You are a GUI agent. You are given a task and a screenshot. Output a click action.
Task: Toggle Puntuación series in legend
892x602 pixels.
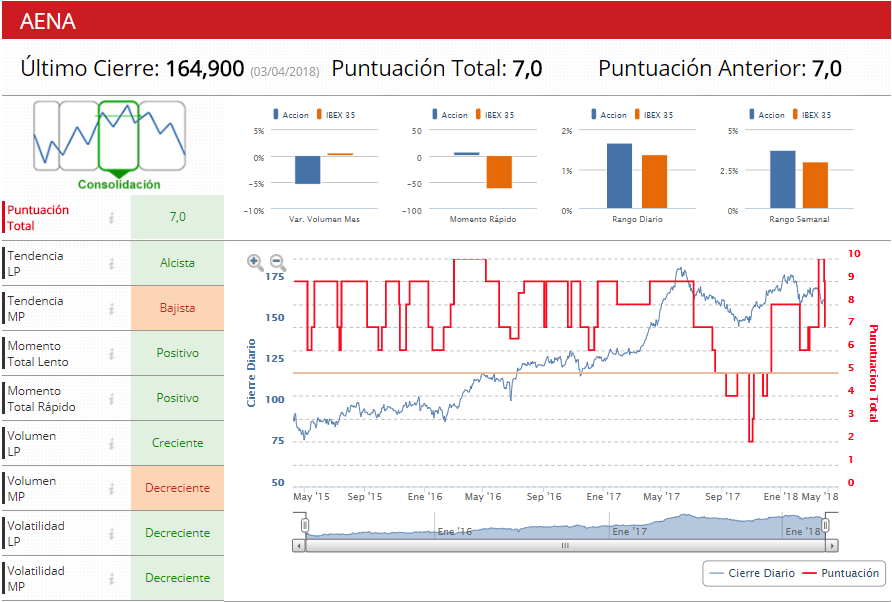click(x=841, y=573)
